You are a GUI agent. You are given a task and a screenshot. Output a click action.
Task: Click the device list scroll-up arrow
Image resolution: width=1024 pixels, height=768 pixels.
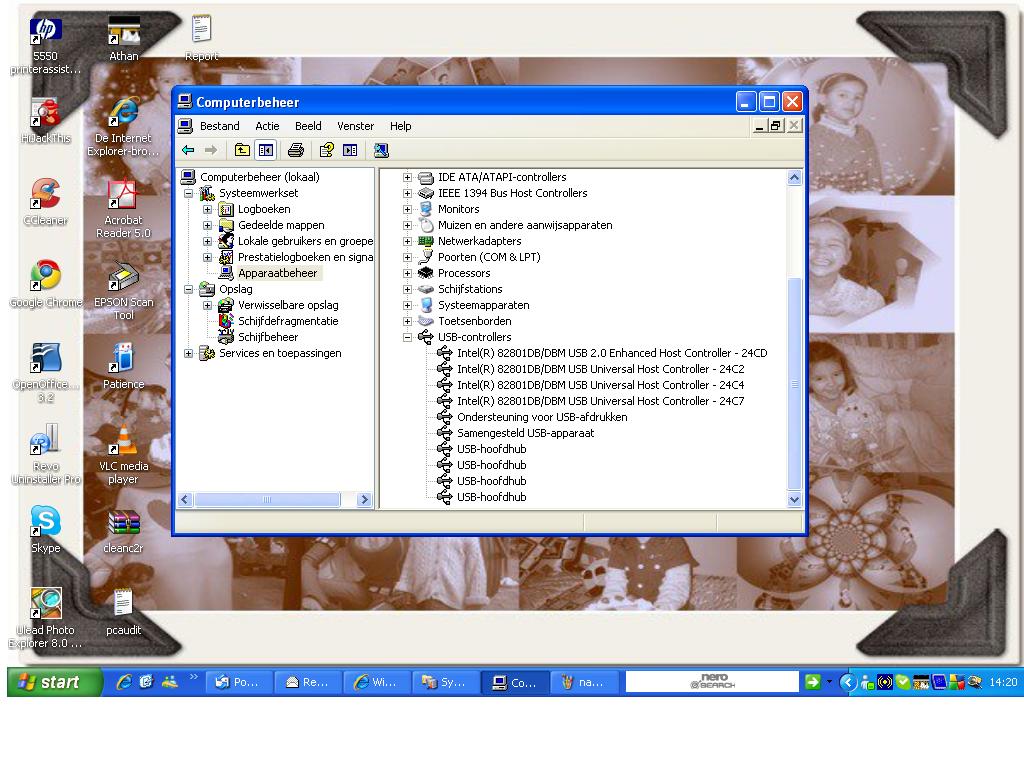click(x=795, y=178)
